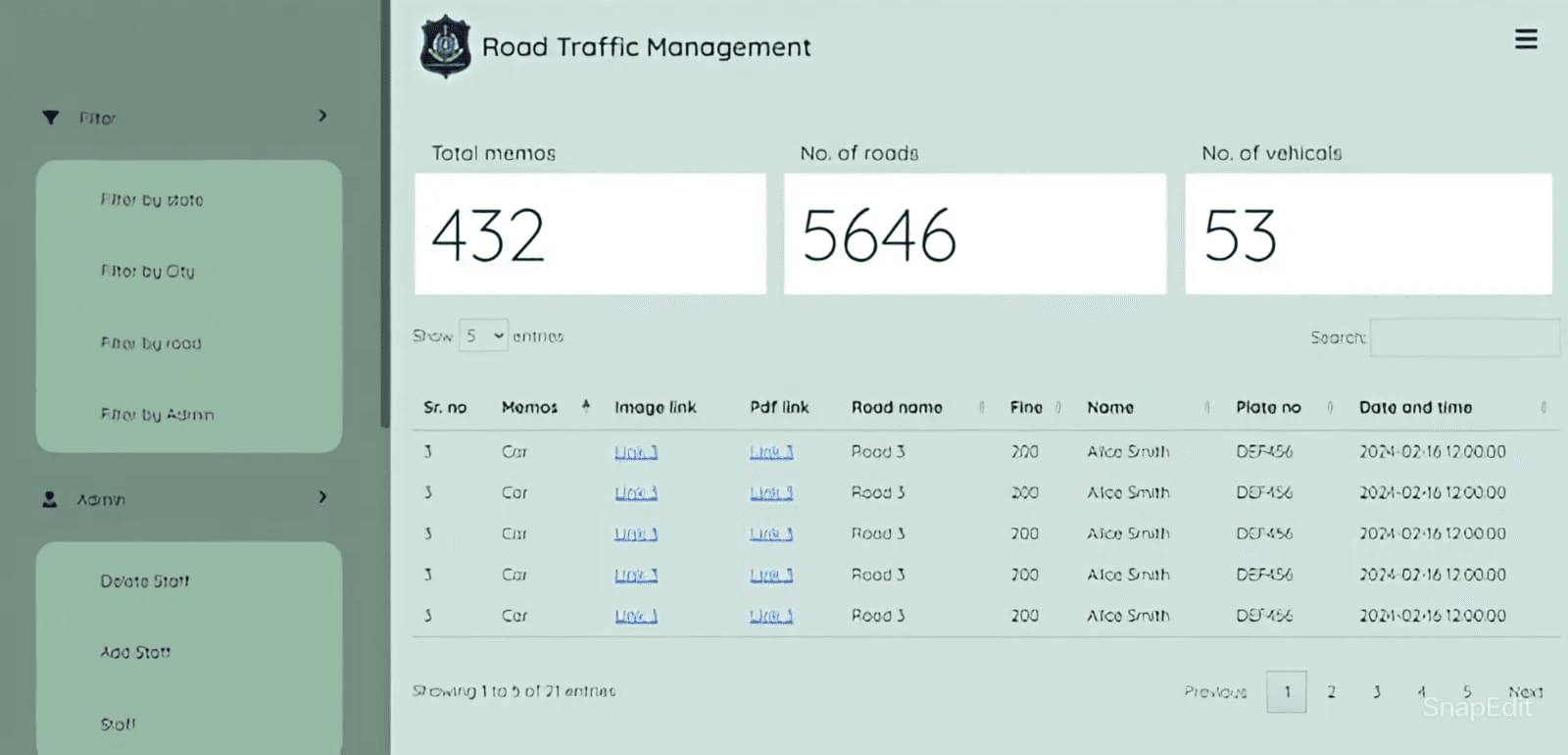Image resolution: width=1568 pixels, height=755 pixels.
Task: Open the hamburger menu icon
Action: click(x=1526, y=39)
